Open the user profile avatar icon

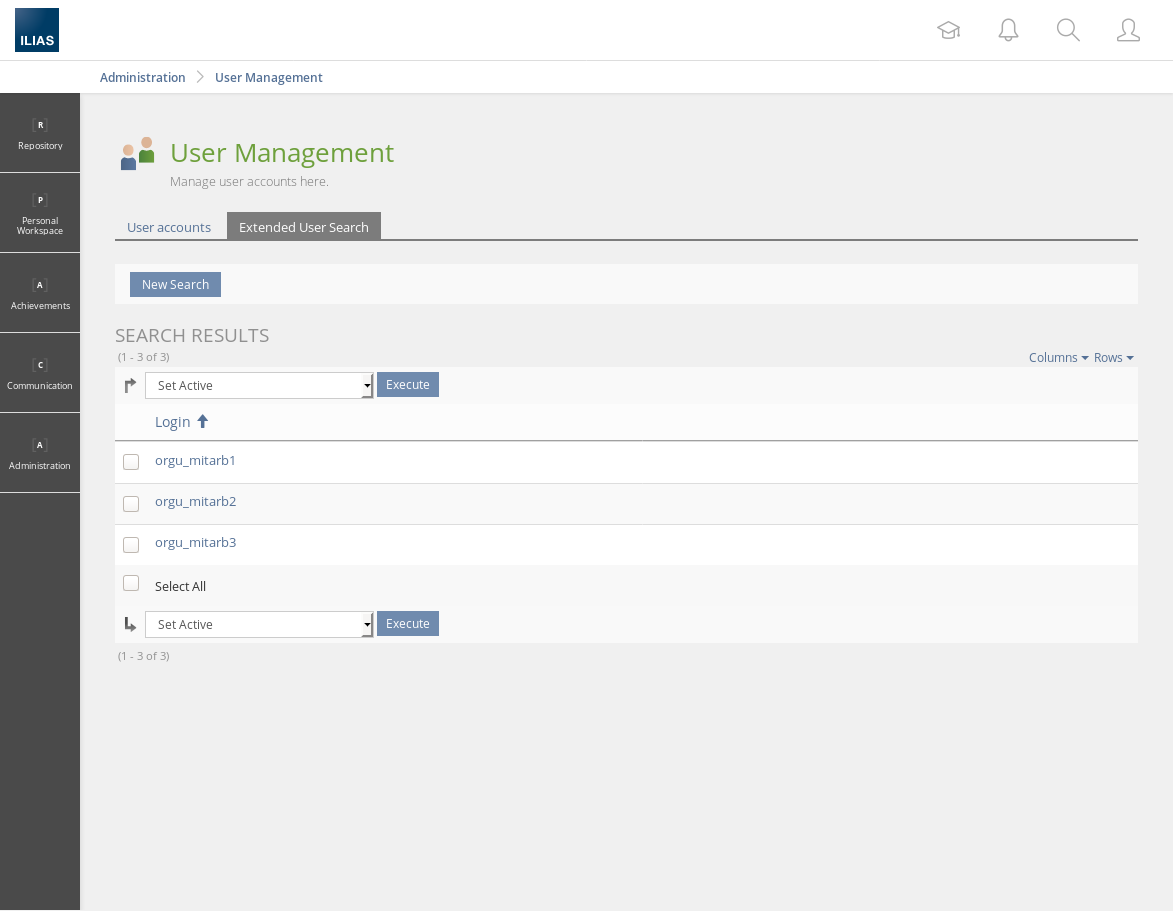point(1128,30)
